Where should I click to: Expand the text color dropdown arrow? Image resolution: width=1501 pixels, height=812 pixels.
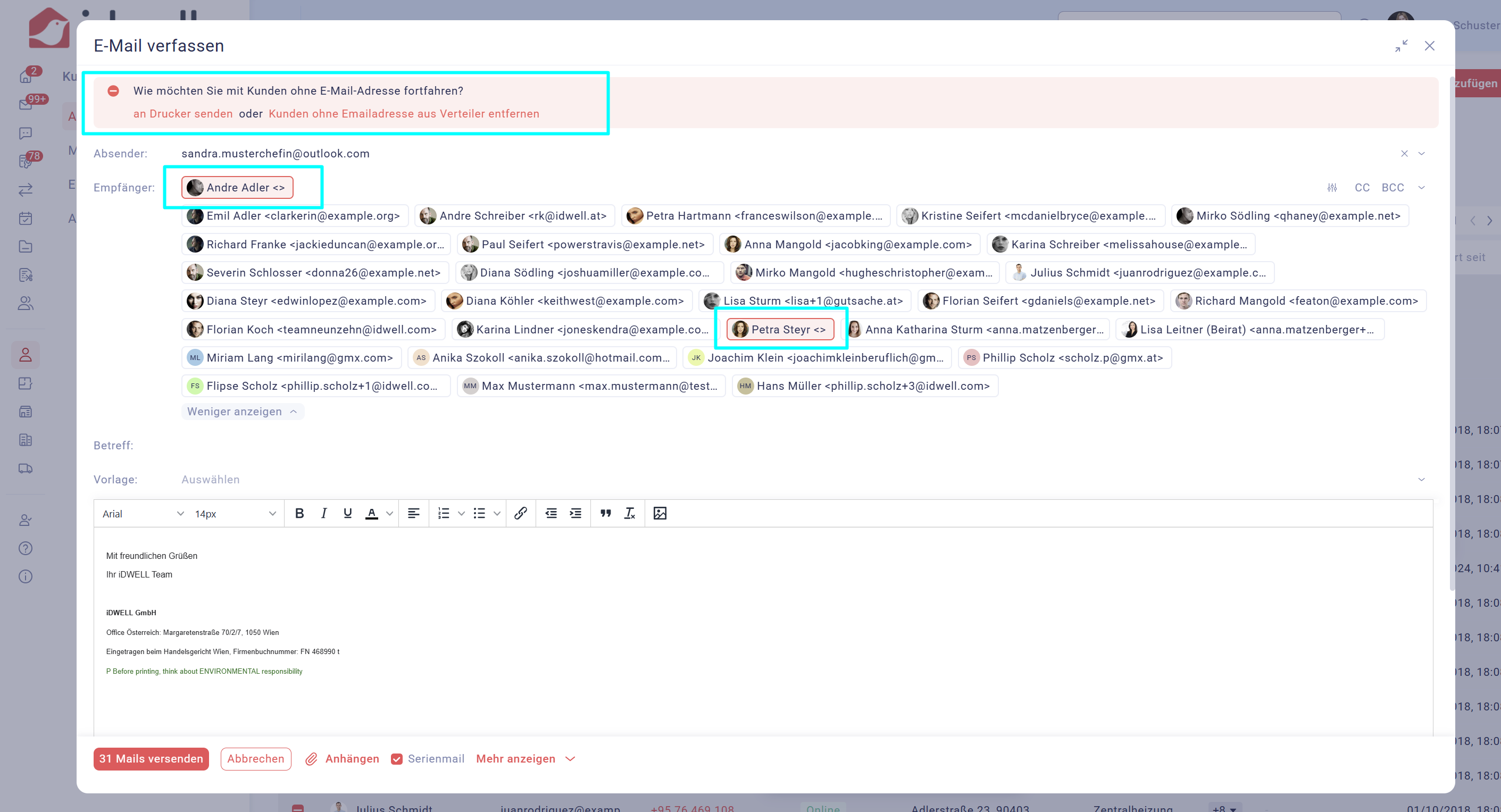390,514
